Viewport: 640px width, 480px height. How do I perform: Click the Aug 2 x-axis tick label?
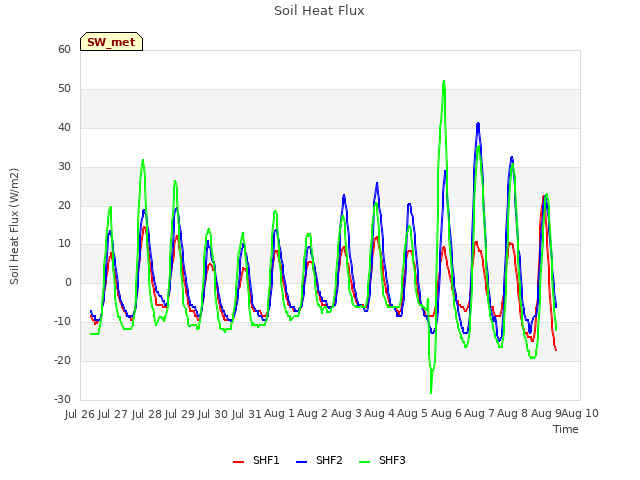[x=312, y=413]
